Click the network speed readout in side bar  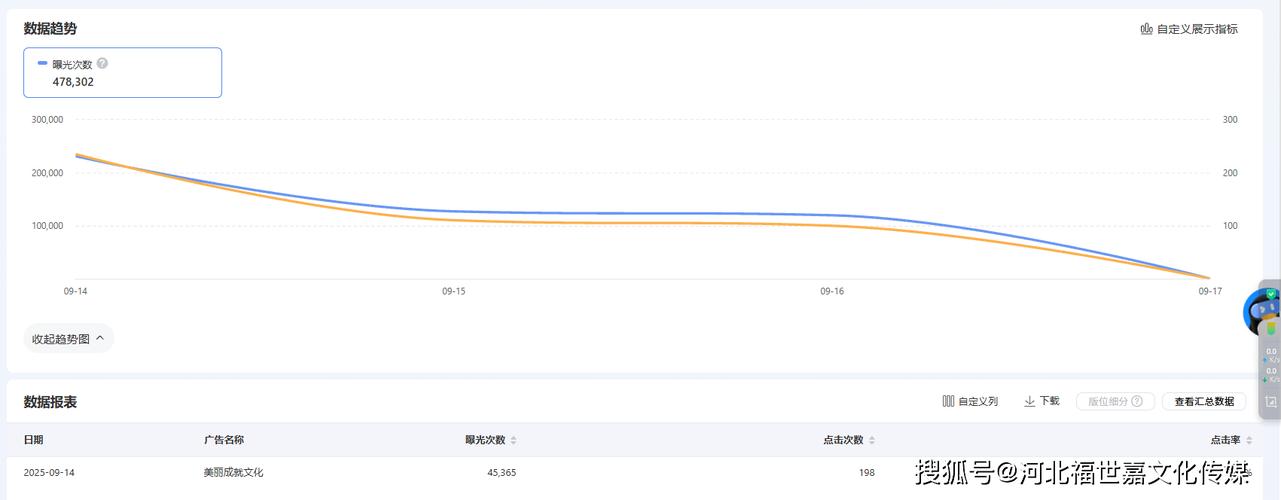(x=1270, y=365)
